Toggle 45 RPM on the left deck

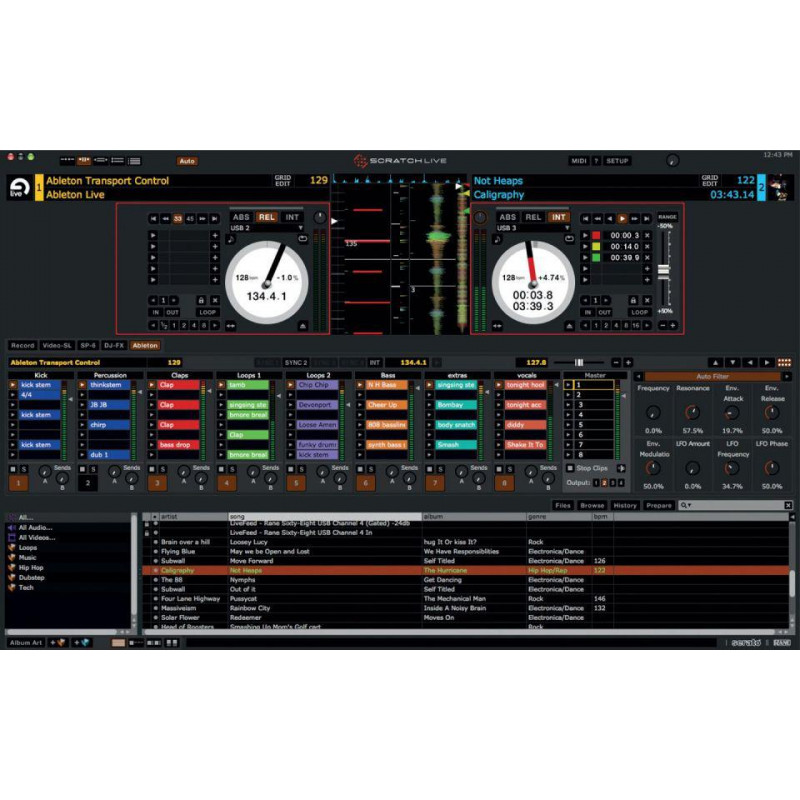(190, 218)
